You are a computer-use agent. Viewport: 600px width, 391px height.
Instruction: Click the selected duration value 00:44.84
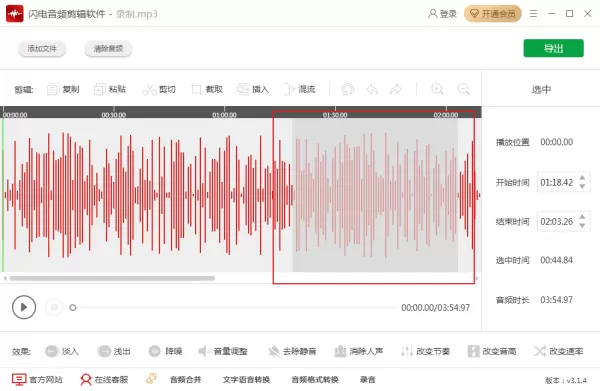pyautogui.click(x=557, y=260)
